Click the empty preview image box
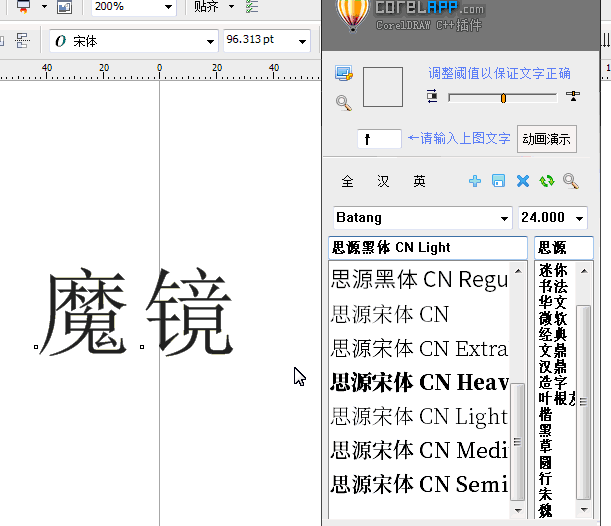This screenshot has height=526, width=611. point(383,87)
